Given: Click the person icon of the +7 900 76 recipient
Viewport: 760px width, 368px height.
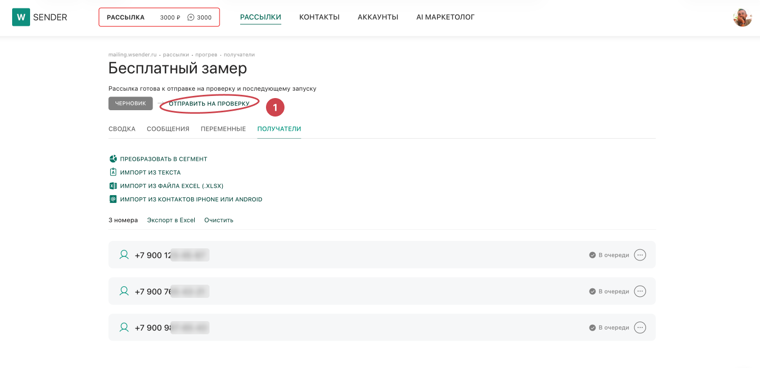Looking at the screenshot, I should point(124,291).
